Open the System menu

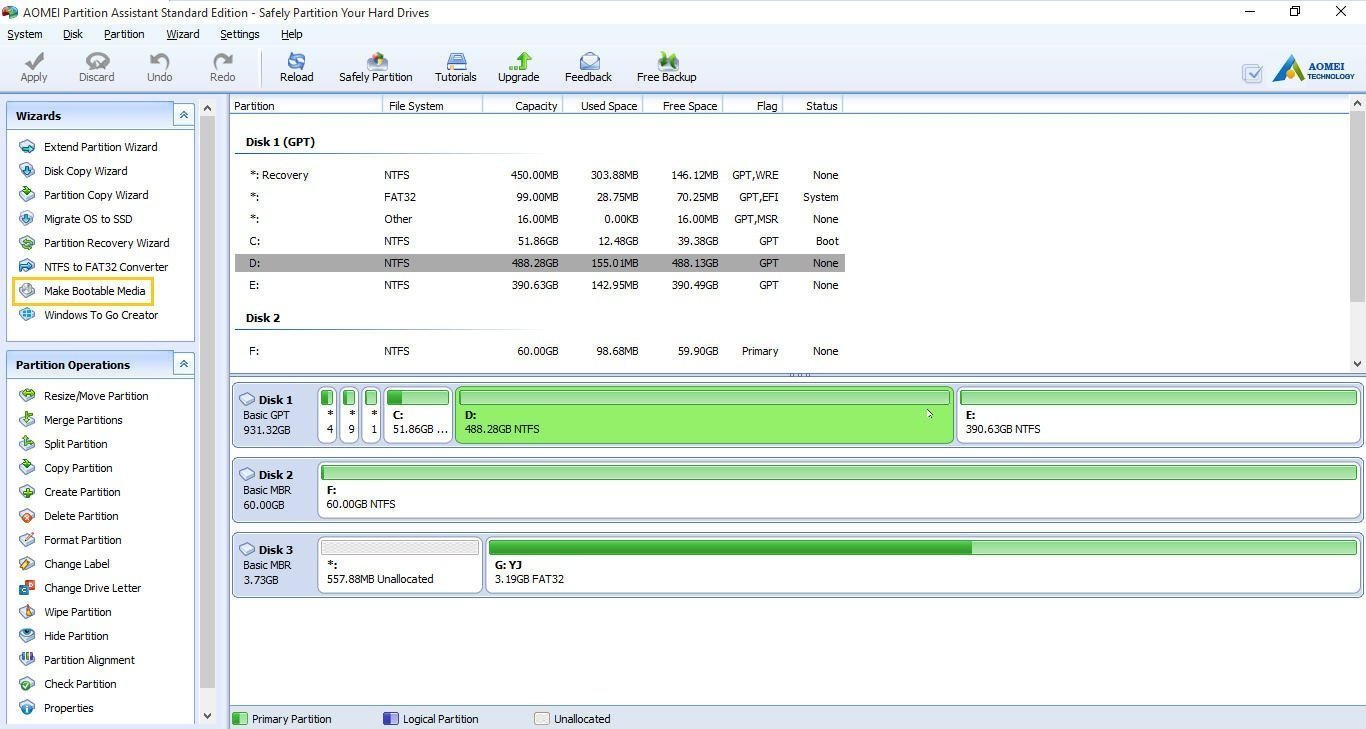coord(25,34)
